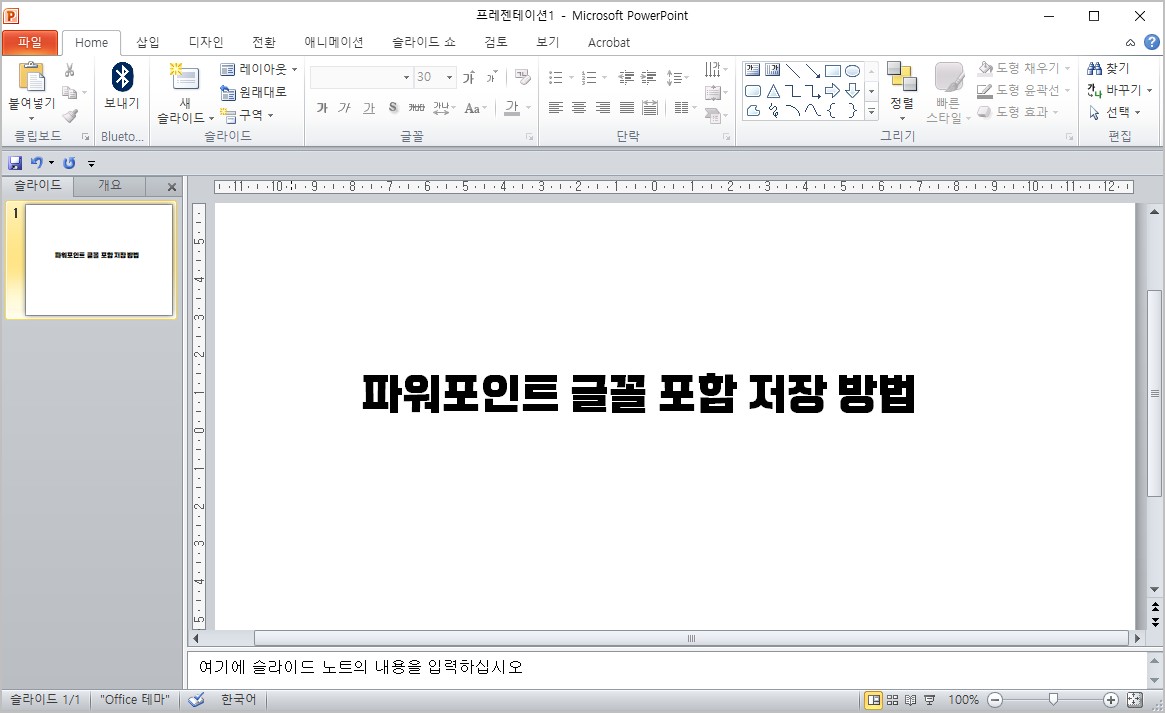Click the Reset (원래대로) slide button
The image size is (1165, 713).
tap(253, 92)
